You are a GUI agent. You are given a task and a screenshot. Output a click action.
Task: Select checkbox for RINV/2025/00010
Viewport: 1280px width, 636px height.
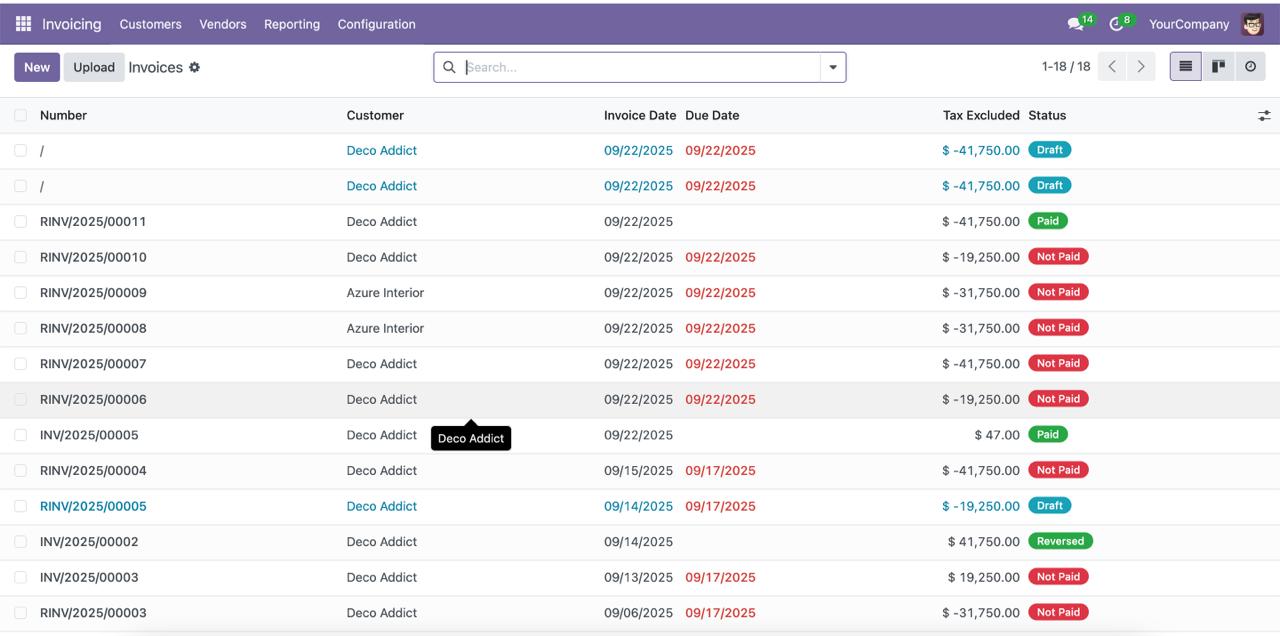(x=20, y=257)
